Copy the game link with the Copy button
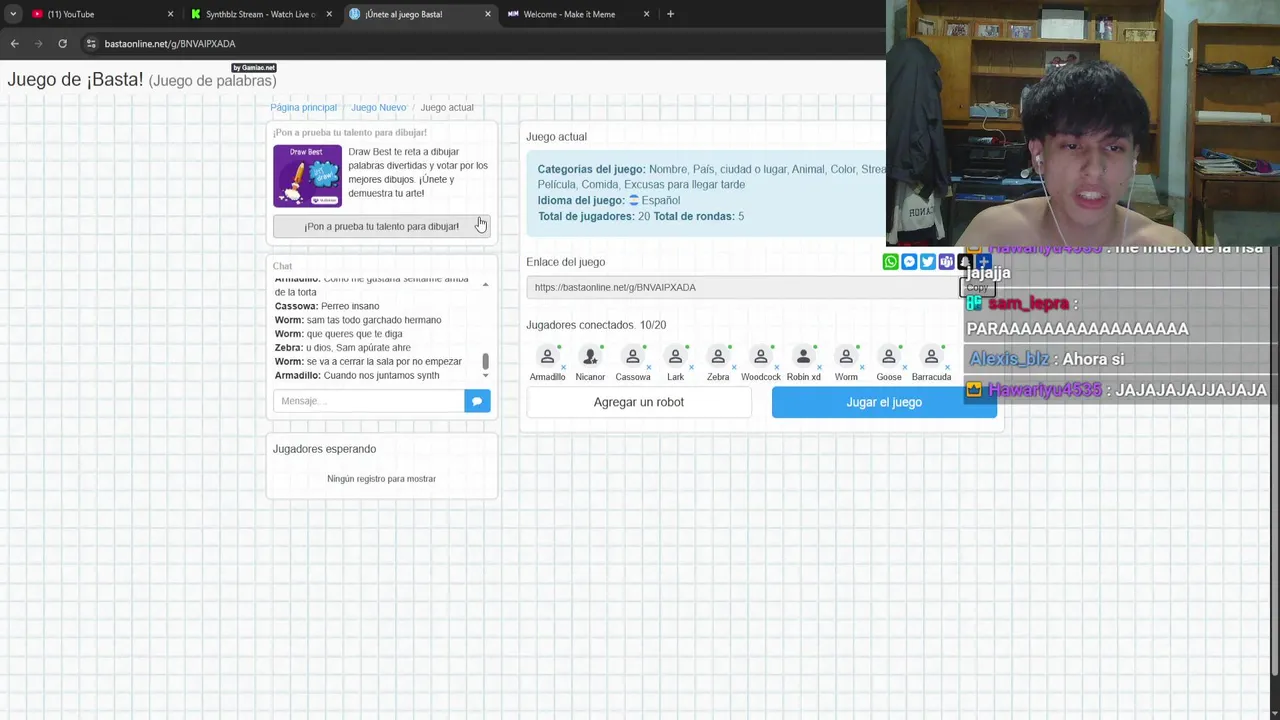Screen dimensions: 1280x720 coord(977,287)
